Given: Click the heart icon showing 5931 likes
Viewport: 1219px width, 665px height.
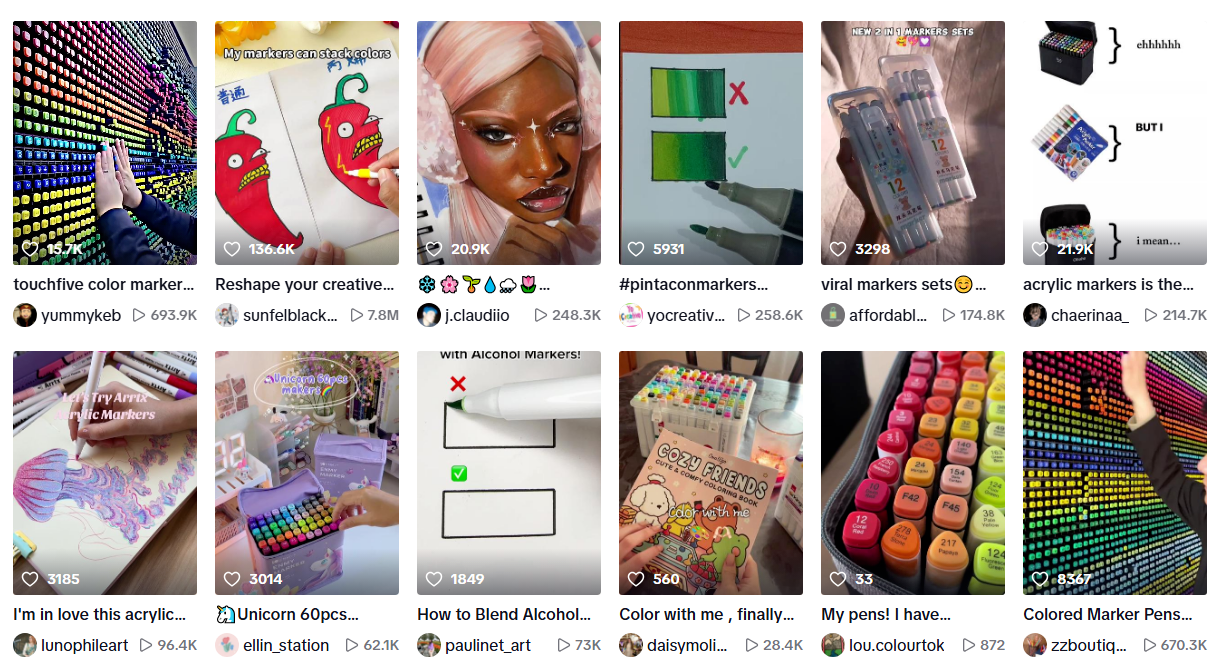Looking at the screenshot, I should [636, 249].
